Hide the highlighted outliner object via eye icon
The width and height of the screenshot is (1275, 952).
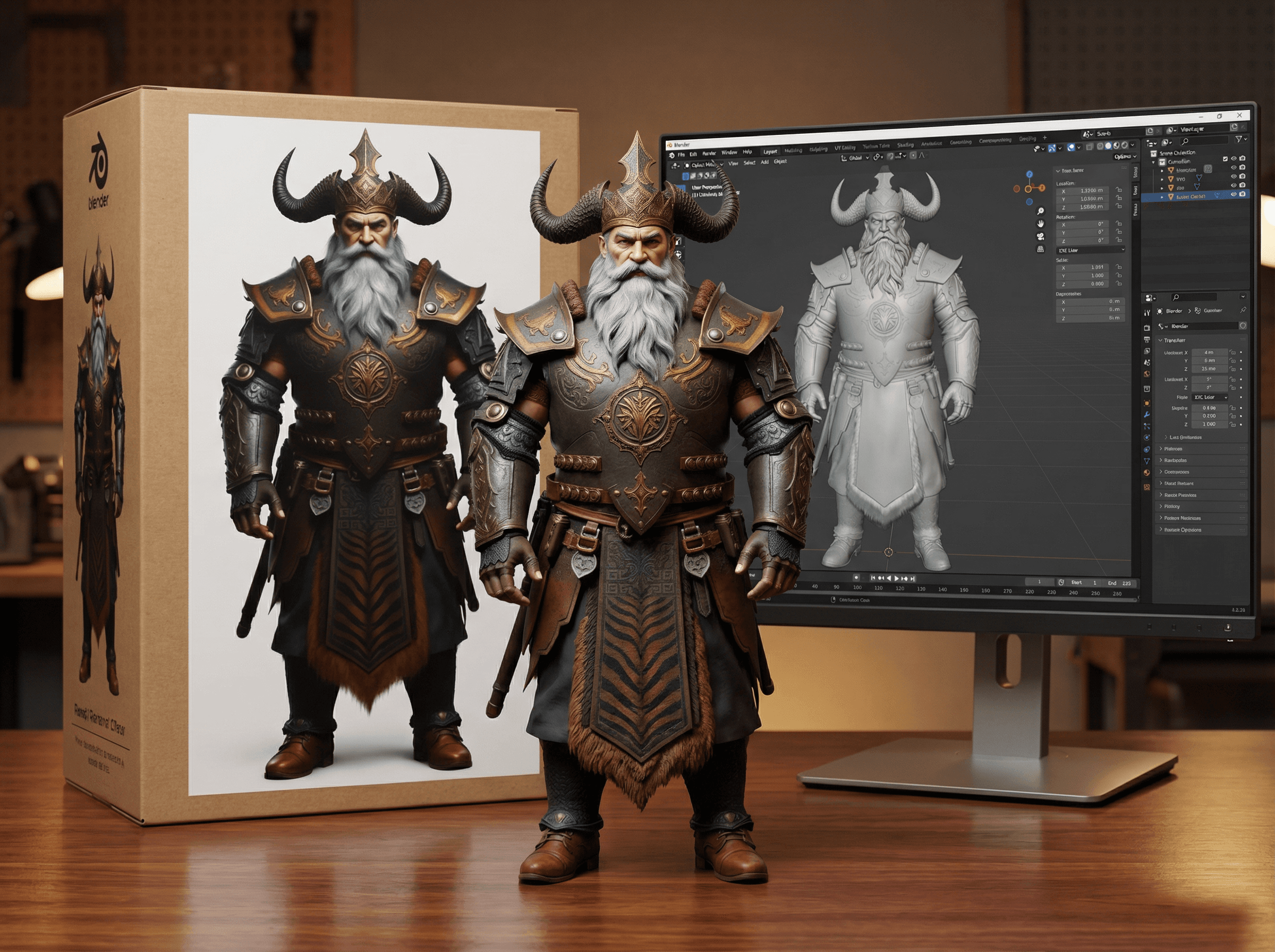tap(1234, 195)
